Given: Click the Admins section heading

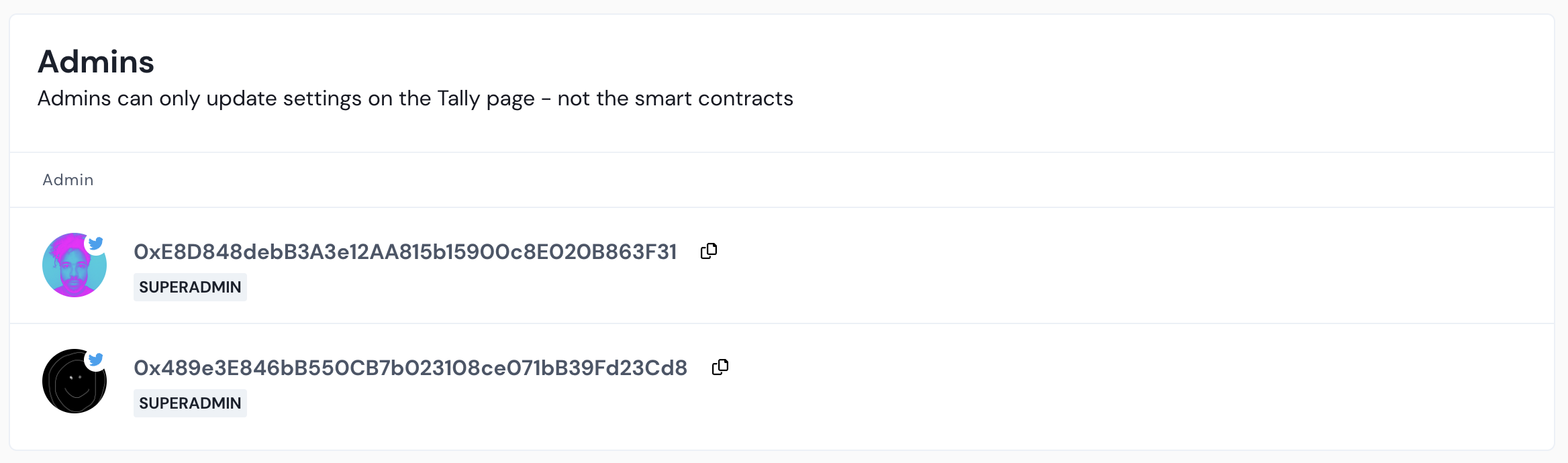Looking at the screenshot, I should tap(96, 62).
